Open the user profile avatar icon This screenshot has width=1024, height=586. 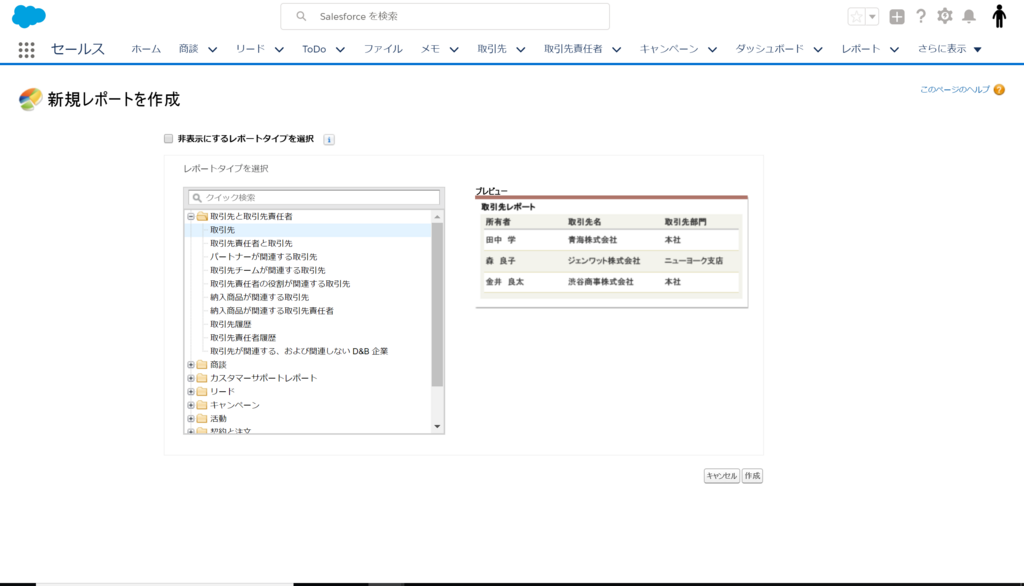[999, 16]
